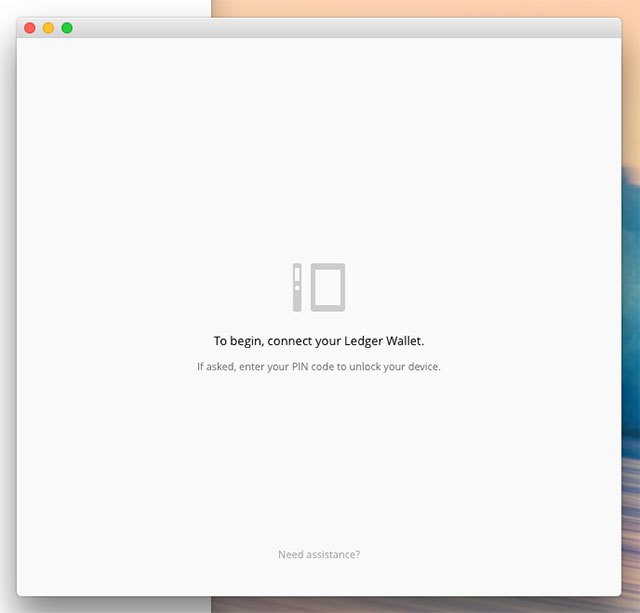The width and height of the screenshot is (640, 613).
Task: Minimize the window with the yellow button
Action: click(49, 28)
